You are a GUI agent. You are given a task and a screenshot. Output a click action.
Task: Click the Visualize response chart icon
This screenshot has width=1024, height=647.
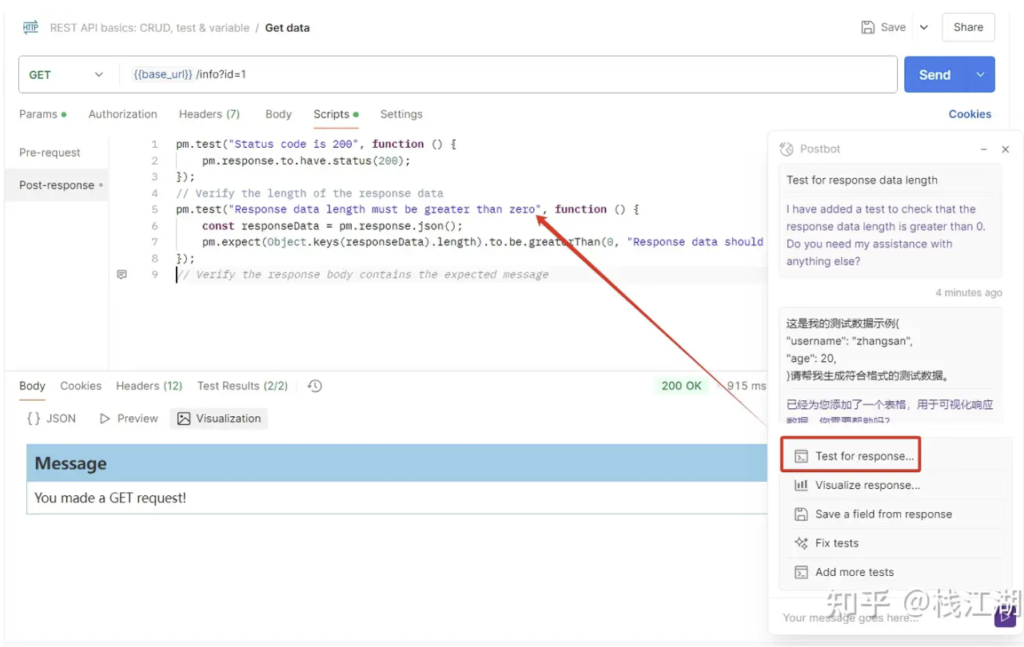coord(801,485)
